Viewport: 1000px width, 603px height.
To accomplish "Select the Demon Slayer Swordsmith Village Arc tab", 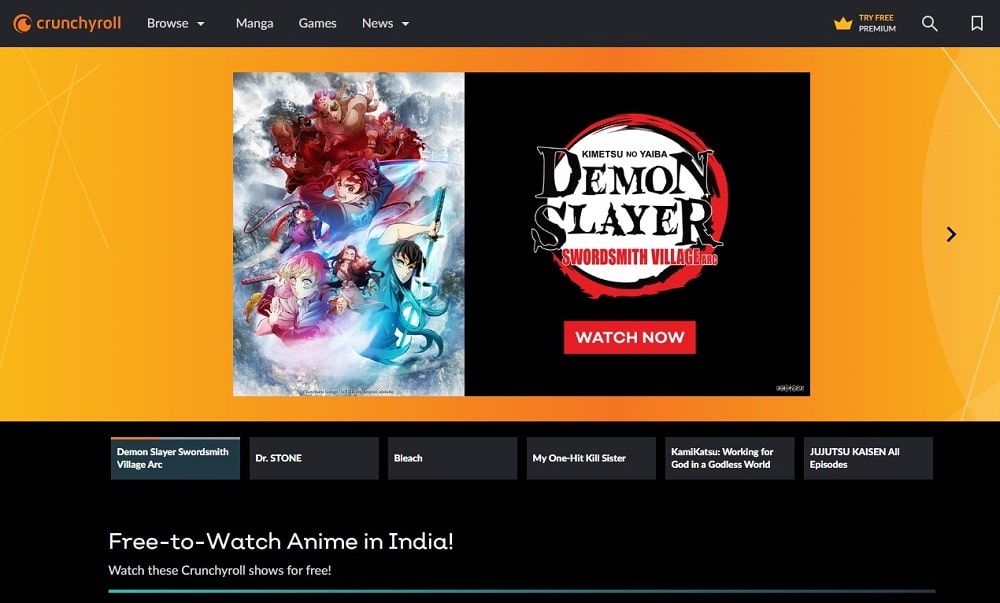I will pyautogui.click(x=175, y=458).
